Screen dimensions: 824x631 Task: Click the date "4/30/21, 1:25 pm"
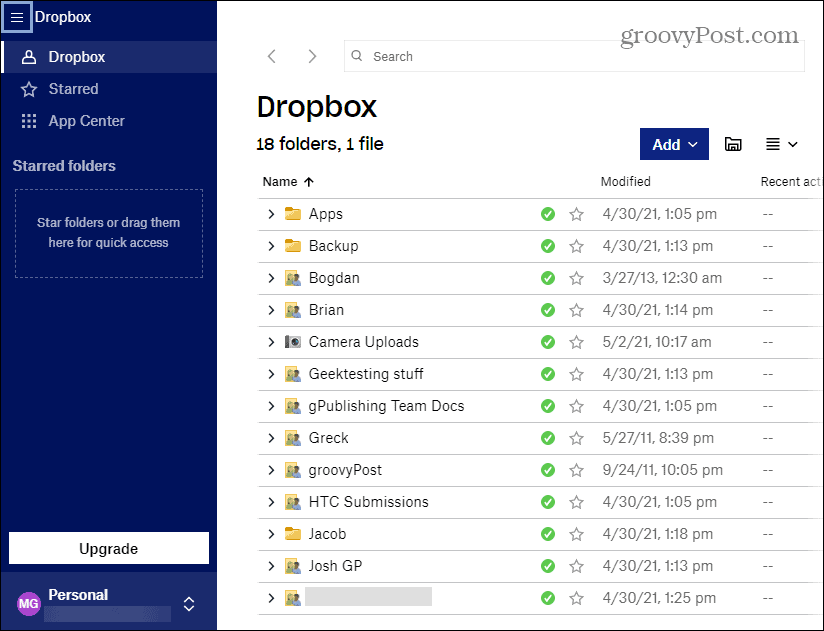(x=659, y=598)
